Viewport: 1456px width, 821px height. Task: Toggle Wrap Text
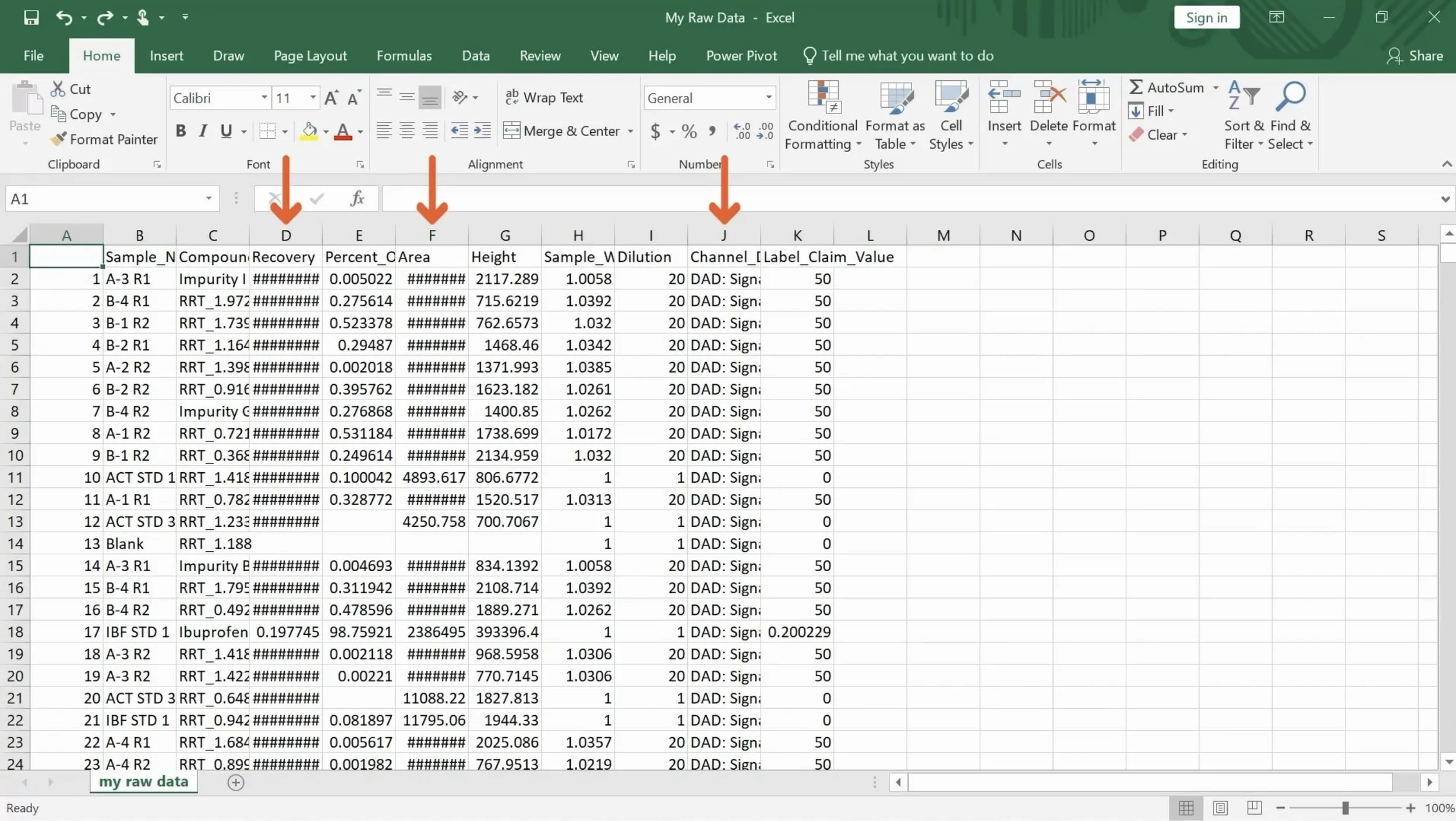coord(544,97)
